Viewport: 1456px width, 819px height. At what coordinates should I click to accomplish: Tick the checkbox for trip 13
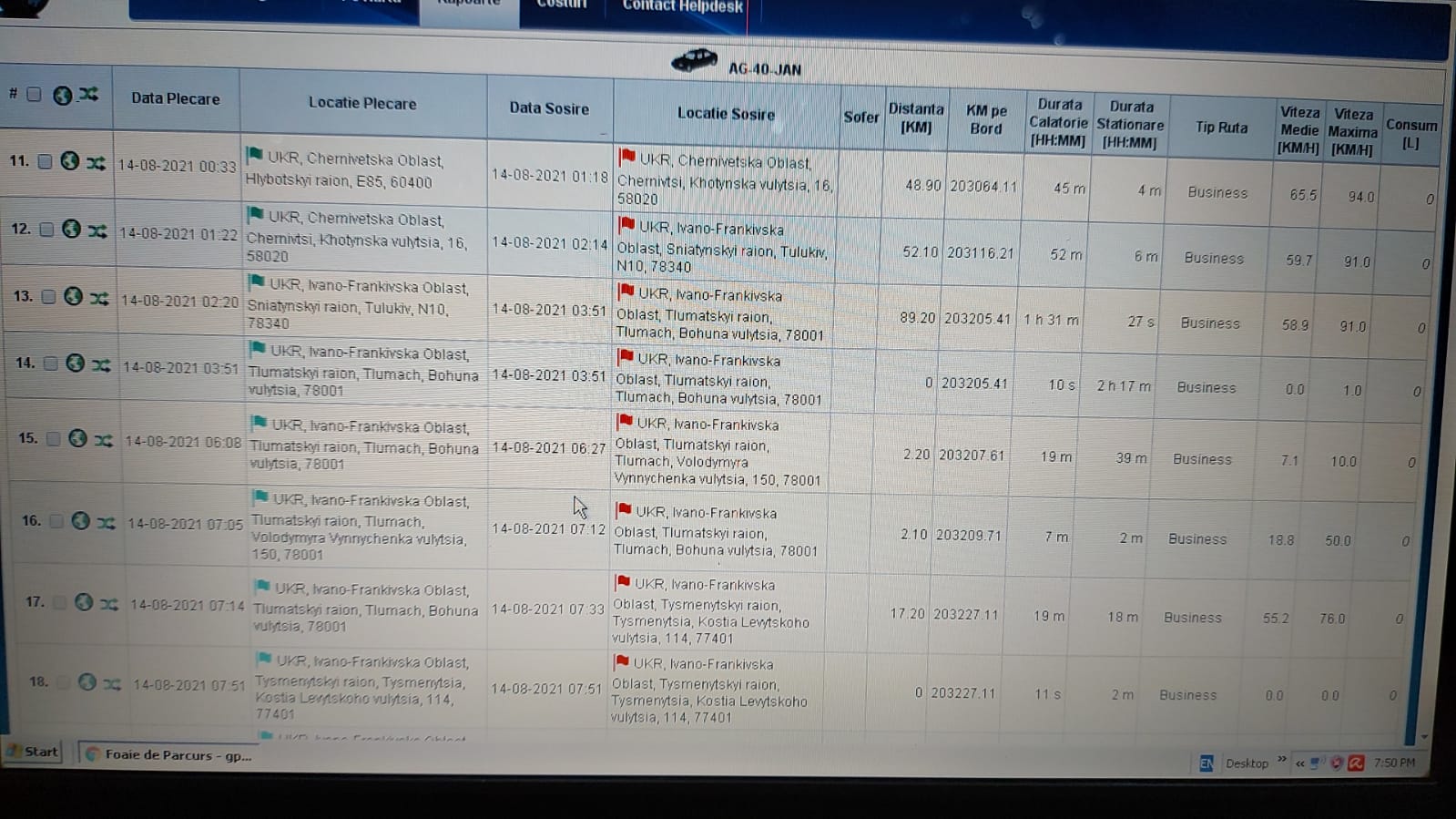click(48, 297)
